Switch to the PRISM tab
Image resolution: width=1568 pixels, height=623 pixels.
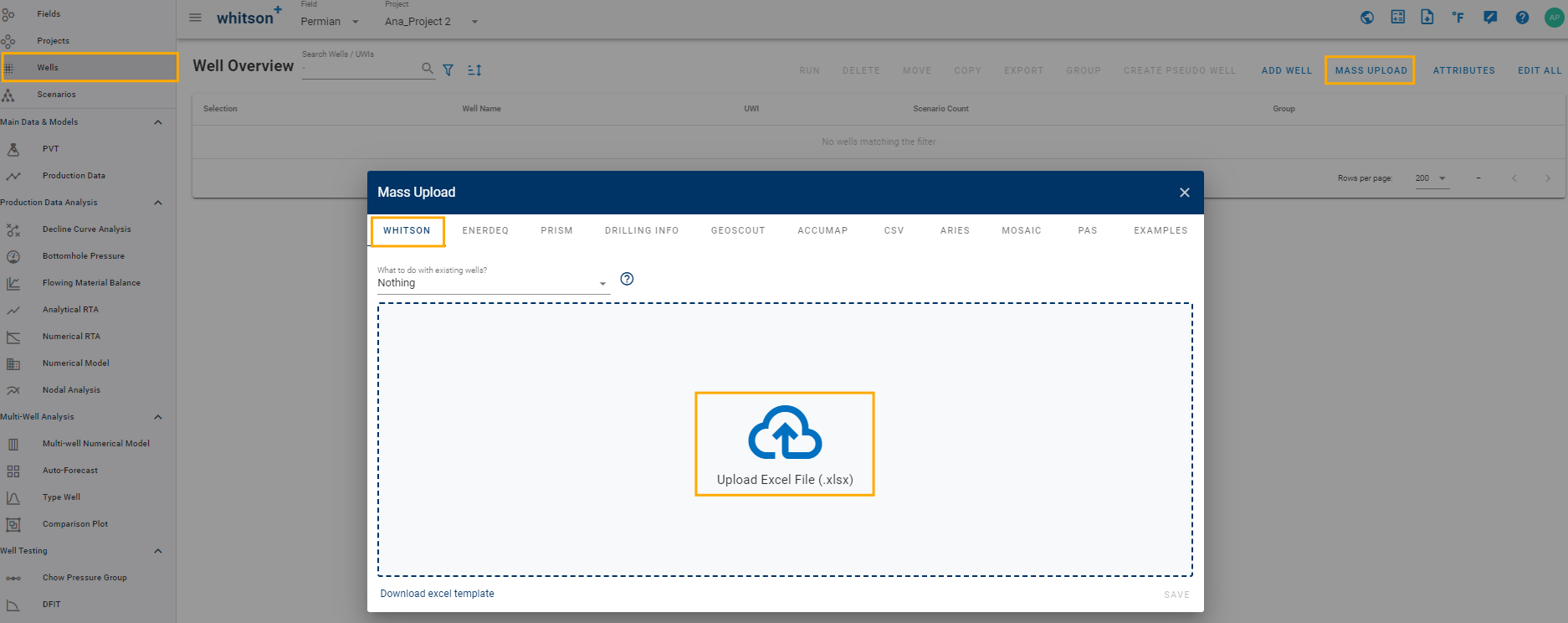(x=556, y=230)
